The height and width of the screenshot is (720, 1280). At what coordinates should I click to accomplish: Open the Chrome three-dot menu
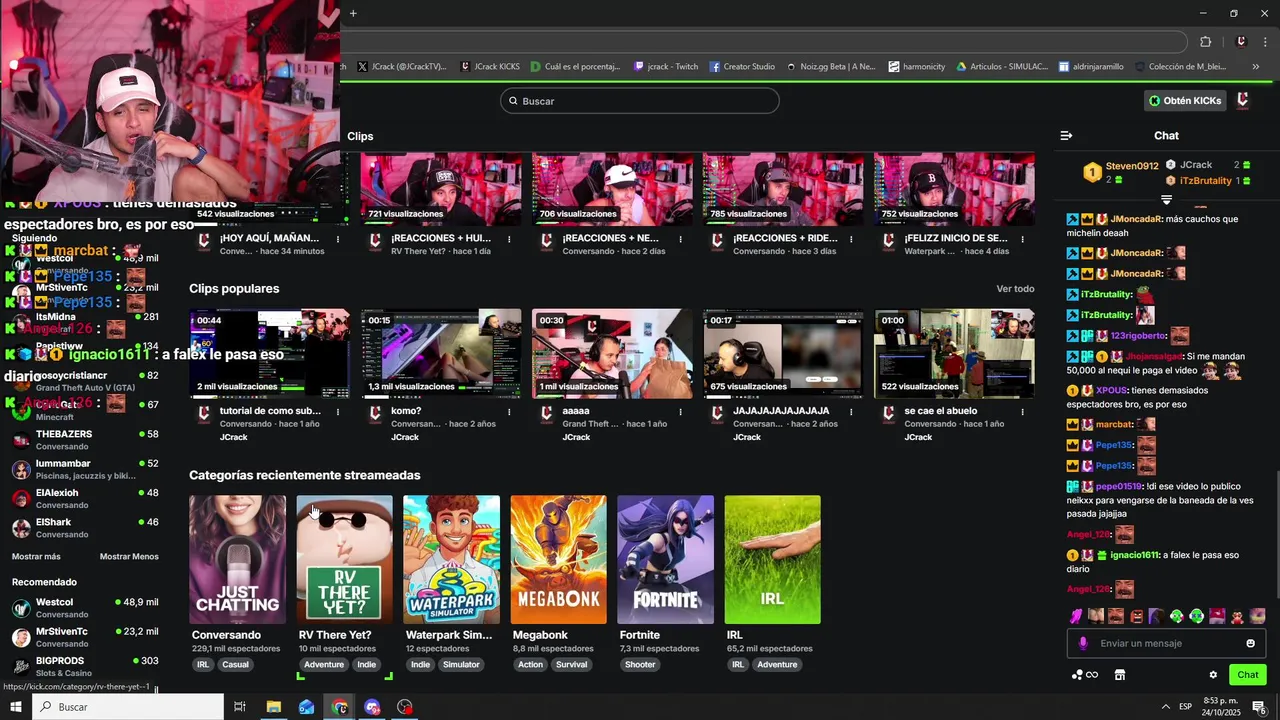[x=1266, y=41]
